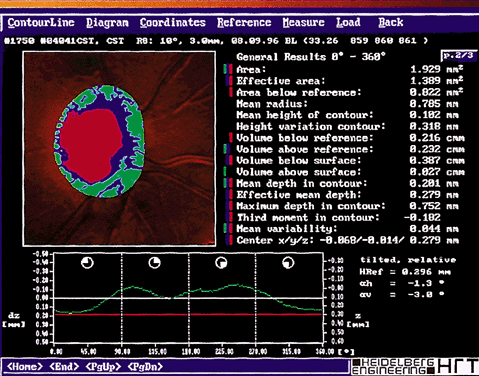Go Back using the menu bar

[x=391, y=23]
